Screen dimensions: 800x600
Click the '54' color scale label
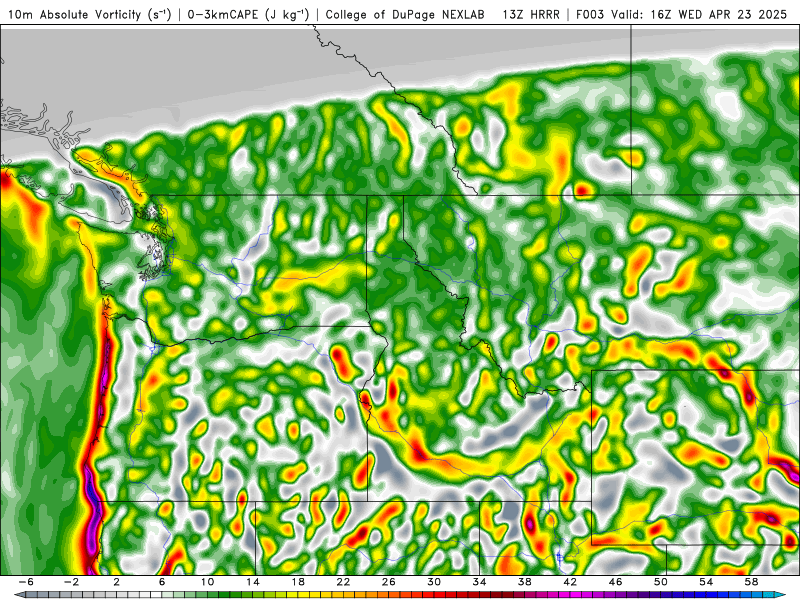[x=706, y=582]
